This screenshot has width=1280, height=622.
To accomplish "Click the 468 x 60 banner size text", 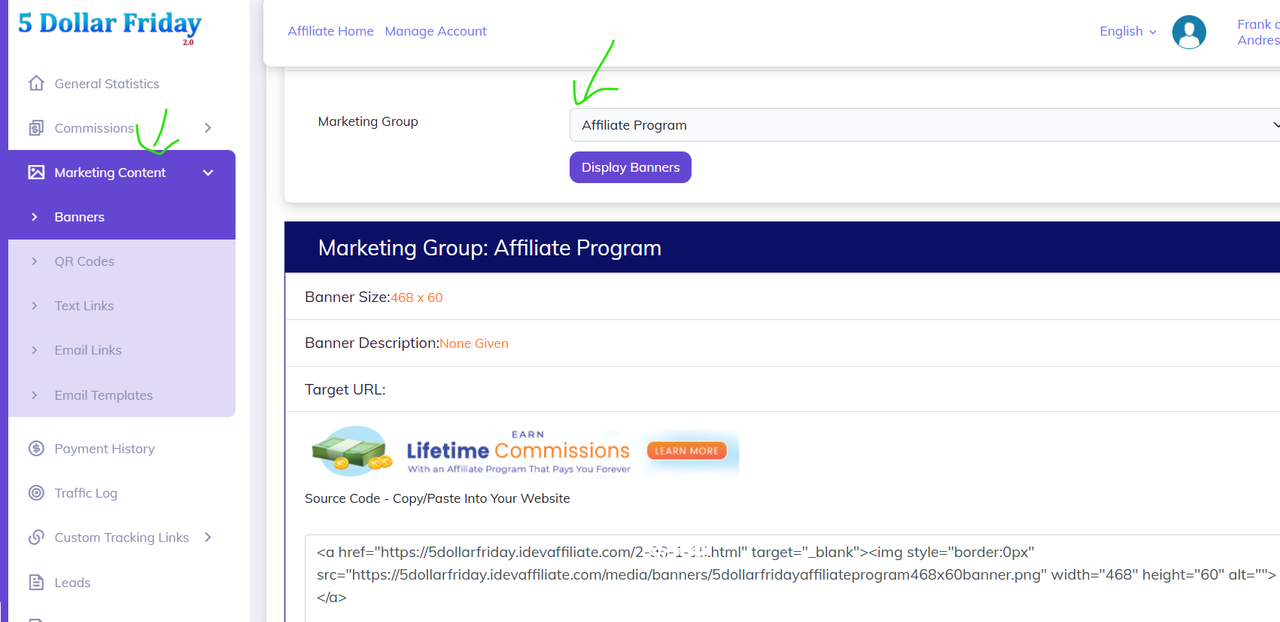I will 416,298.
